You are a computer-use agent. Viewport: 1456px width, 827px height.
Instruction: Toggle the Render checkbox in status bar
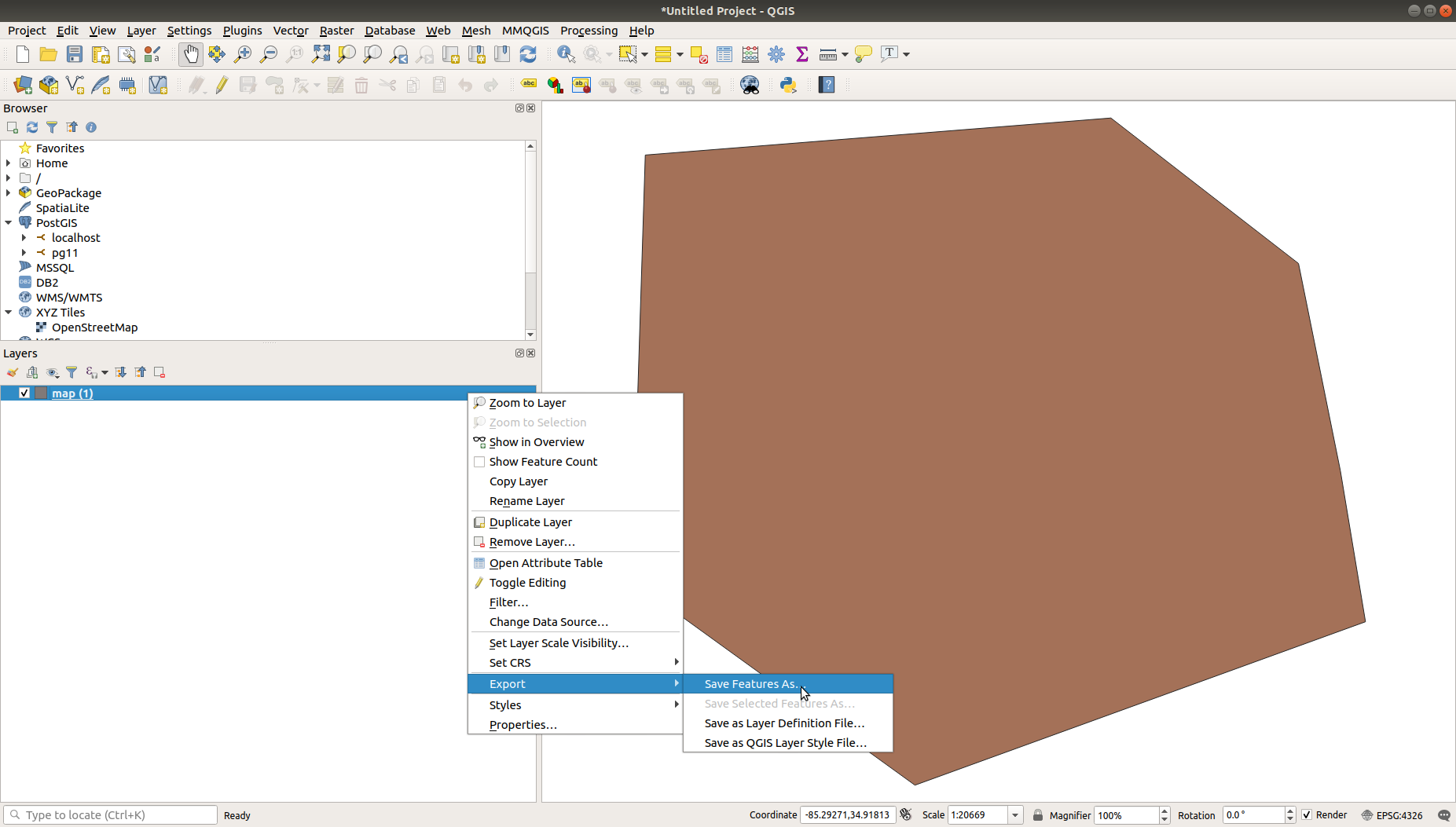click(1307, 815)
